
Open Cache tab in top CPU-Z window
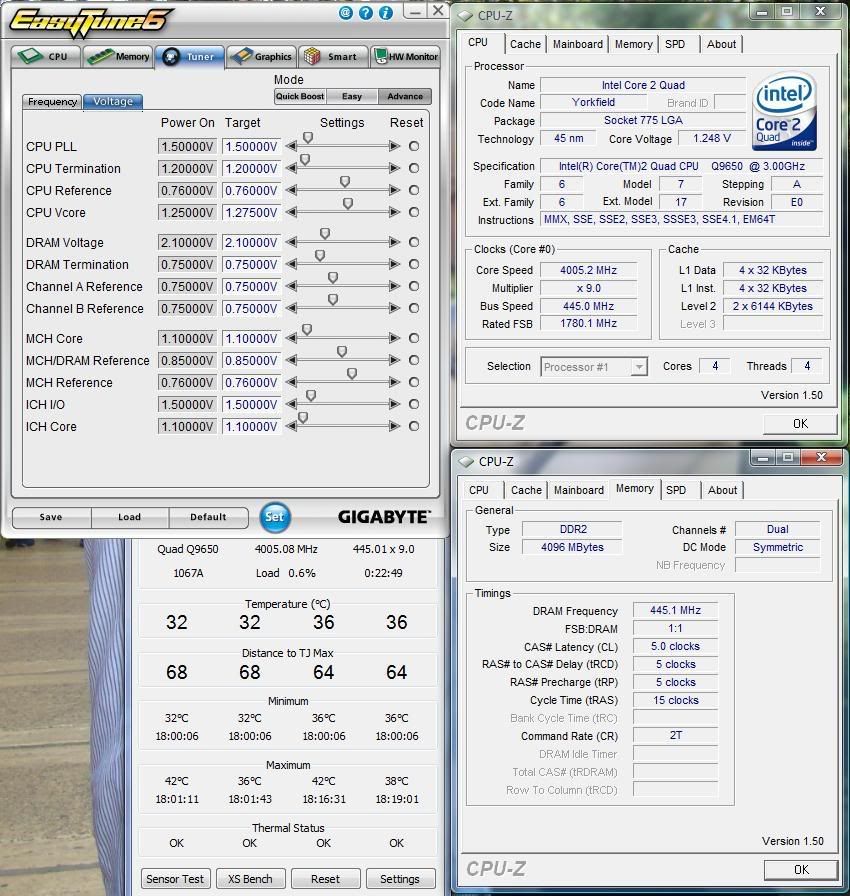tap(525, 44)
